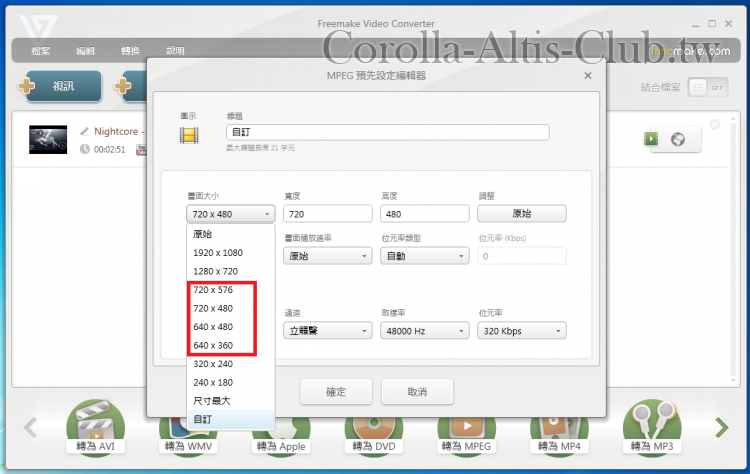This screenshot has height=474, width=750.
Task: Pick the 640 x 360 option
Action: (x=231, y=345)
